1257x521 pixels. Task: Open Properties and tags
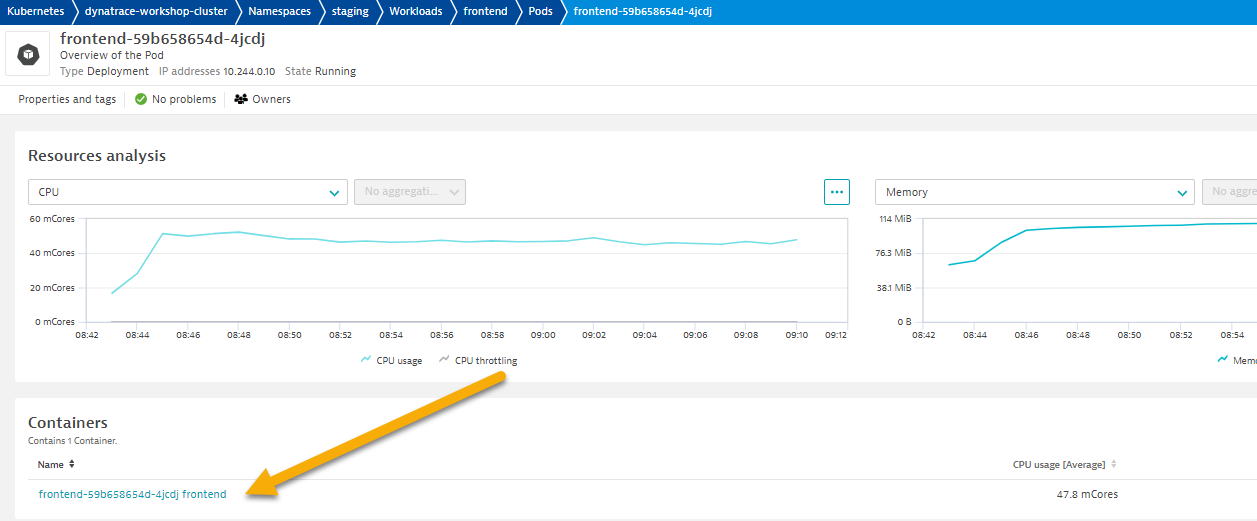pyautogui.click(x=67, y=99)
